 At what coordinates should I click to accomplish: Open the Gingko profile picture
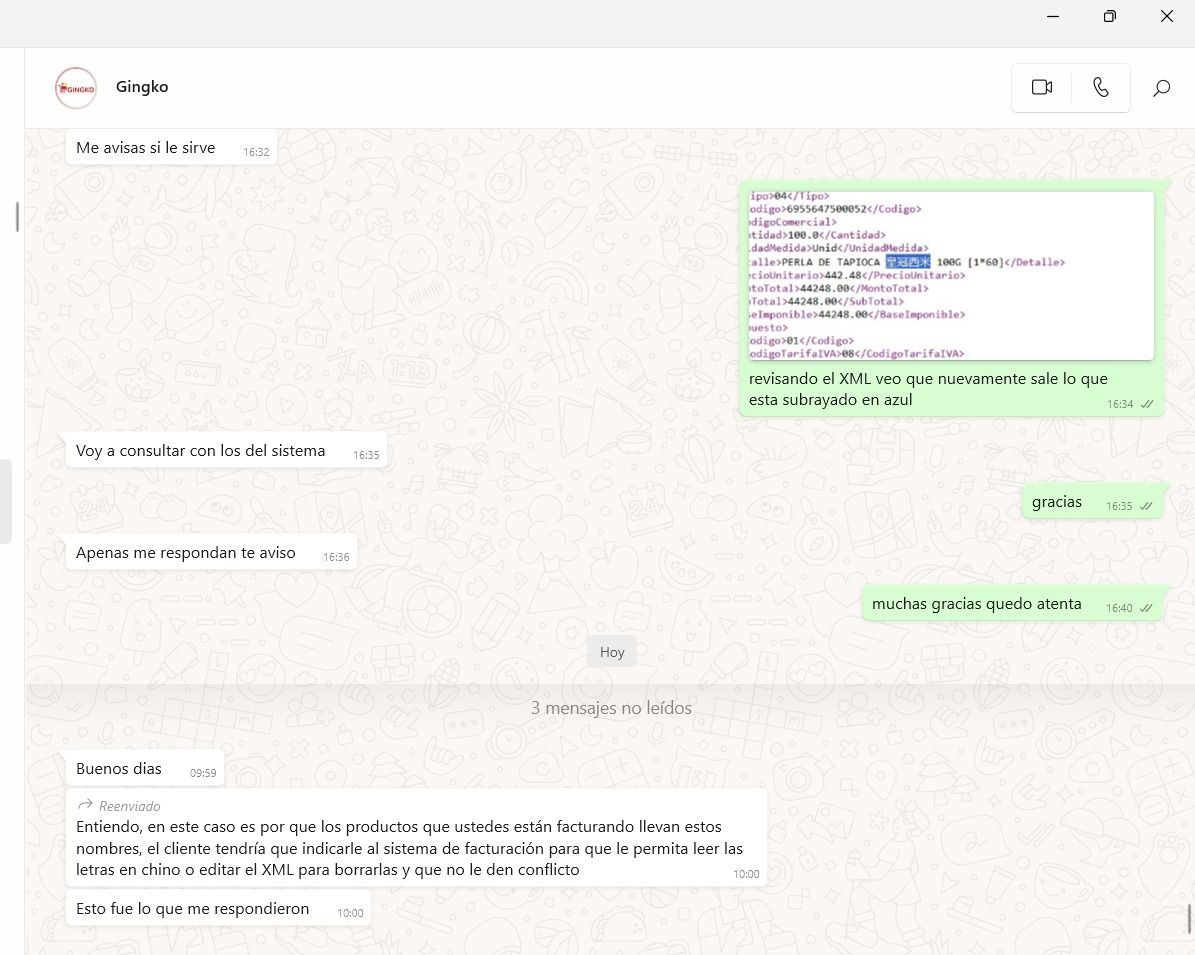click(x=76, y=88)
